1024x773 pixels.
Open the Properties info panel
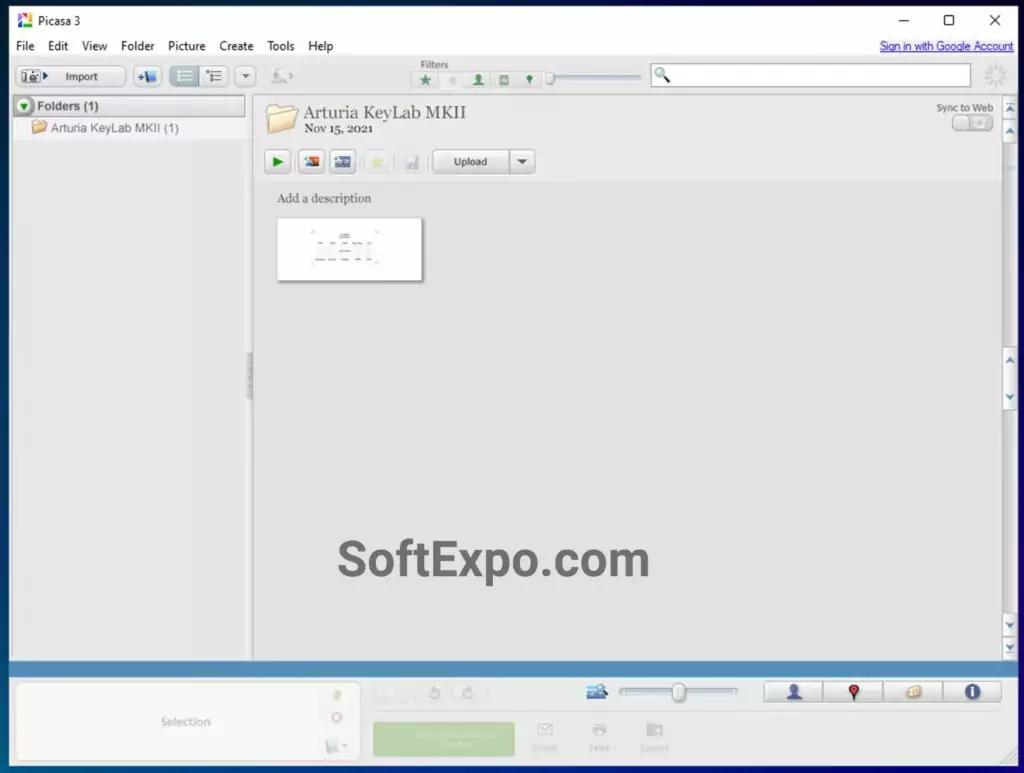tap(972, 692)
